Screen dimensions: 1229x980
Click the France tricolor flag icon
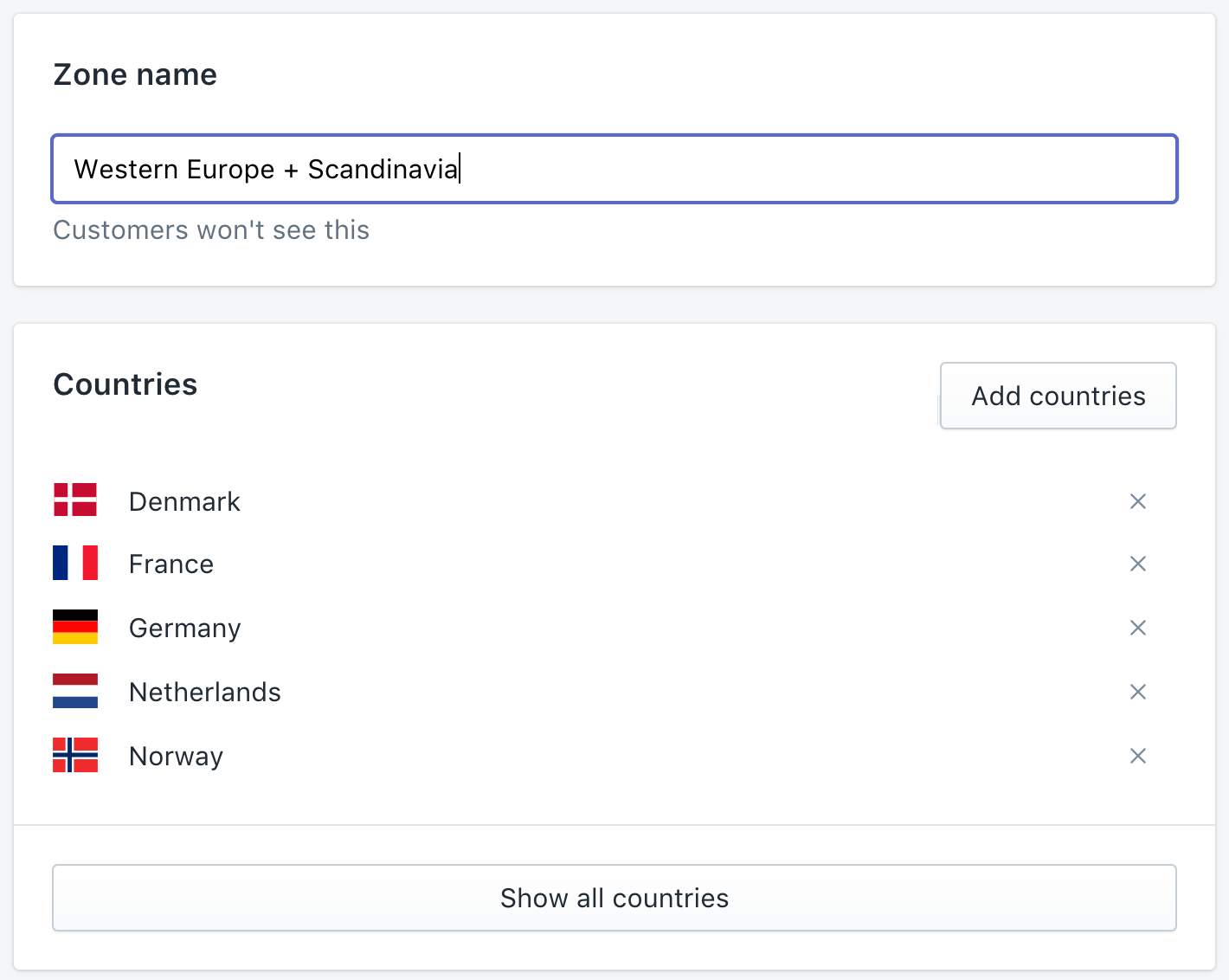tap(75, 563)
